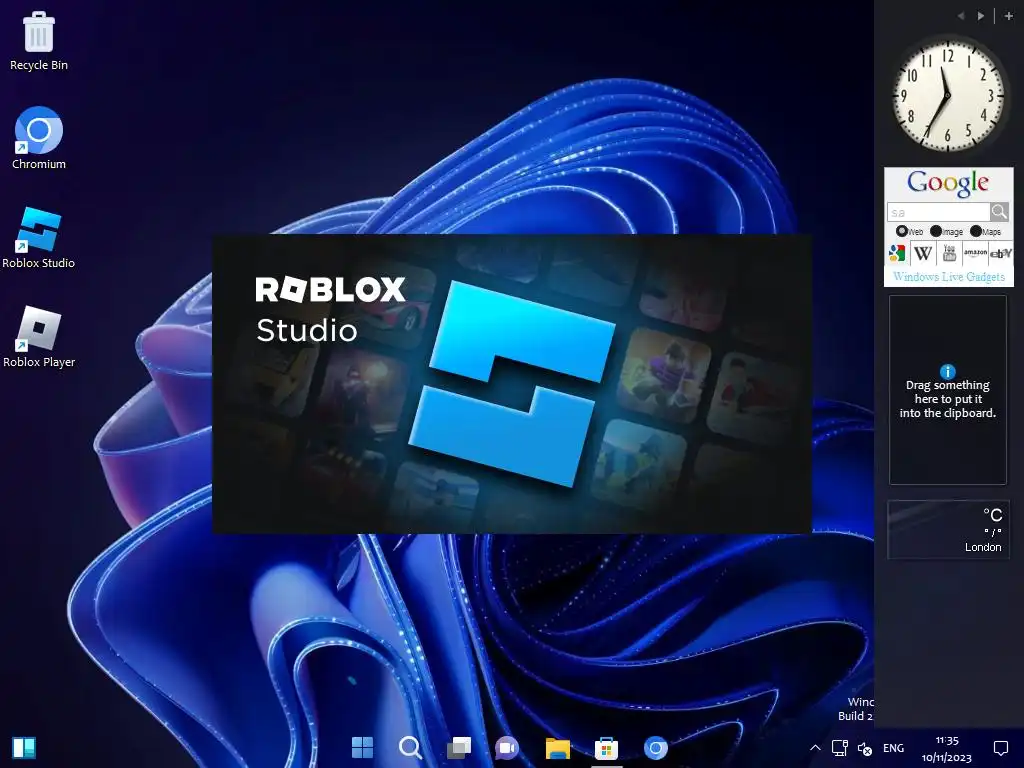Click the clipboard gadget drop area text
The width and height of the screenshot is (1024, 768).
[948, 399]
